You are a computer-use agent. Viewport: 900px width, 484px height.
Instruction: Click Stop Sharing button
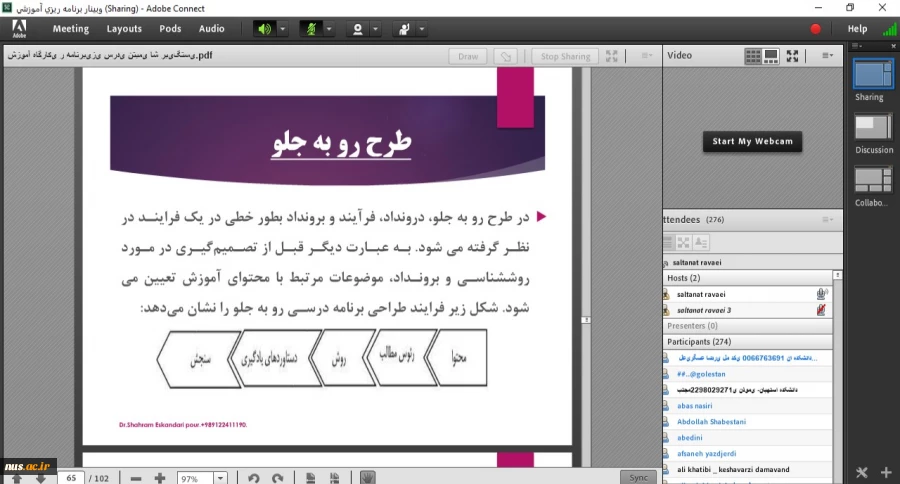565,56
